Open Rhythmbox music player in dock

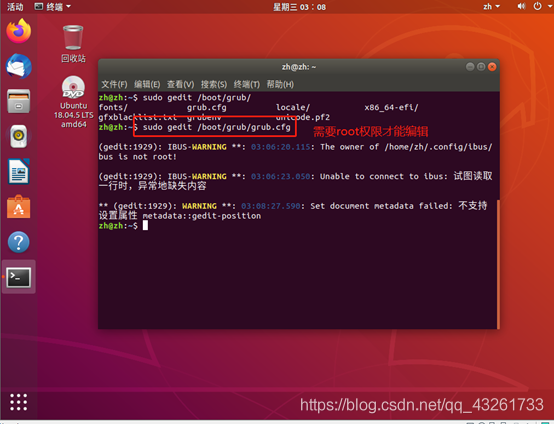coord(19,136)
